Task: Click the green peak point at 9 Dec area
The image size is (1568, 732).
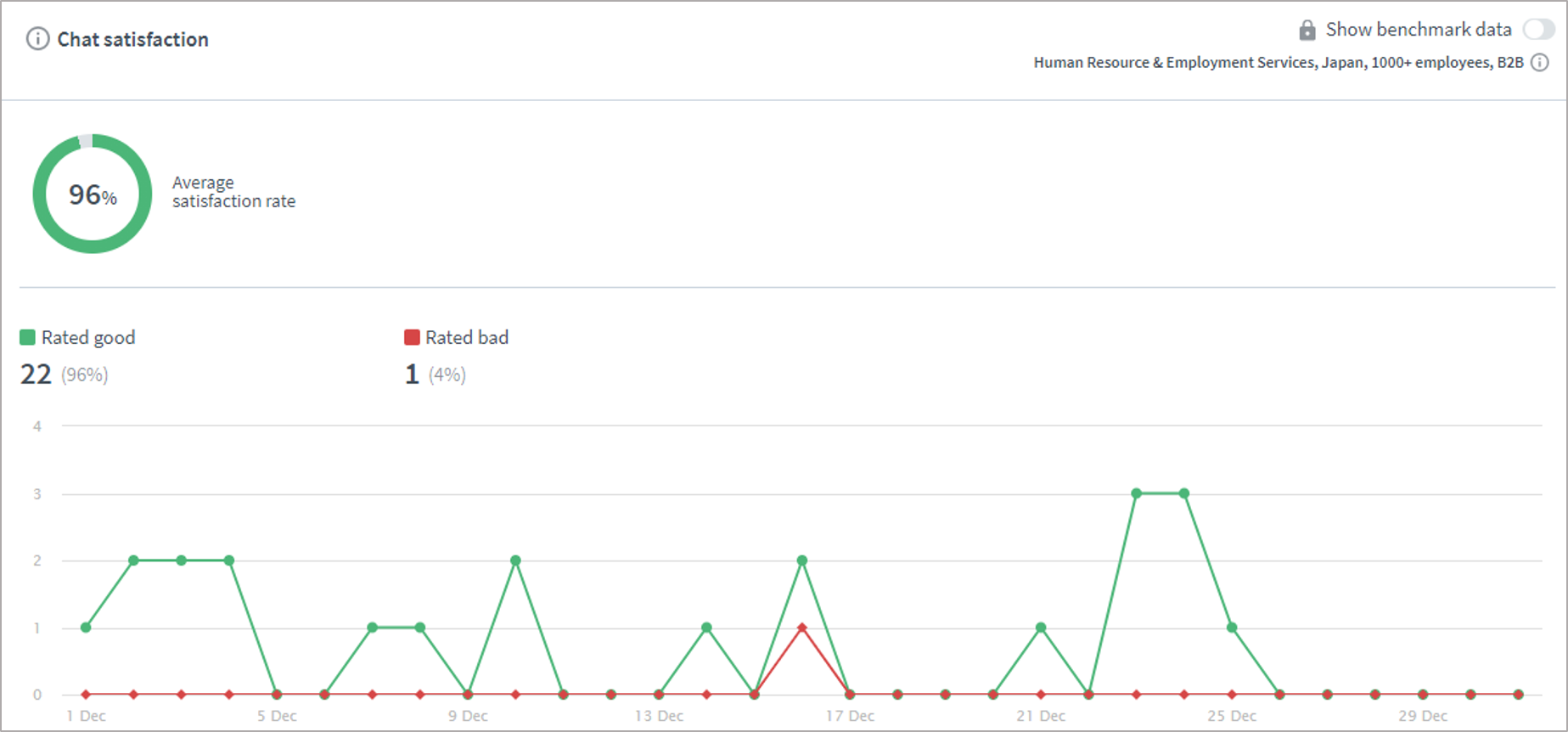Action: click(x=515, y=560)
